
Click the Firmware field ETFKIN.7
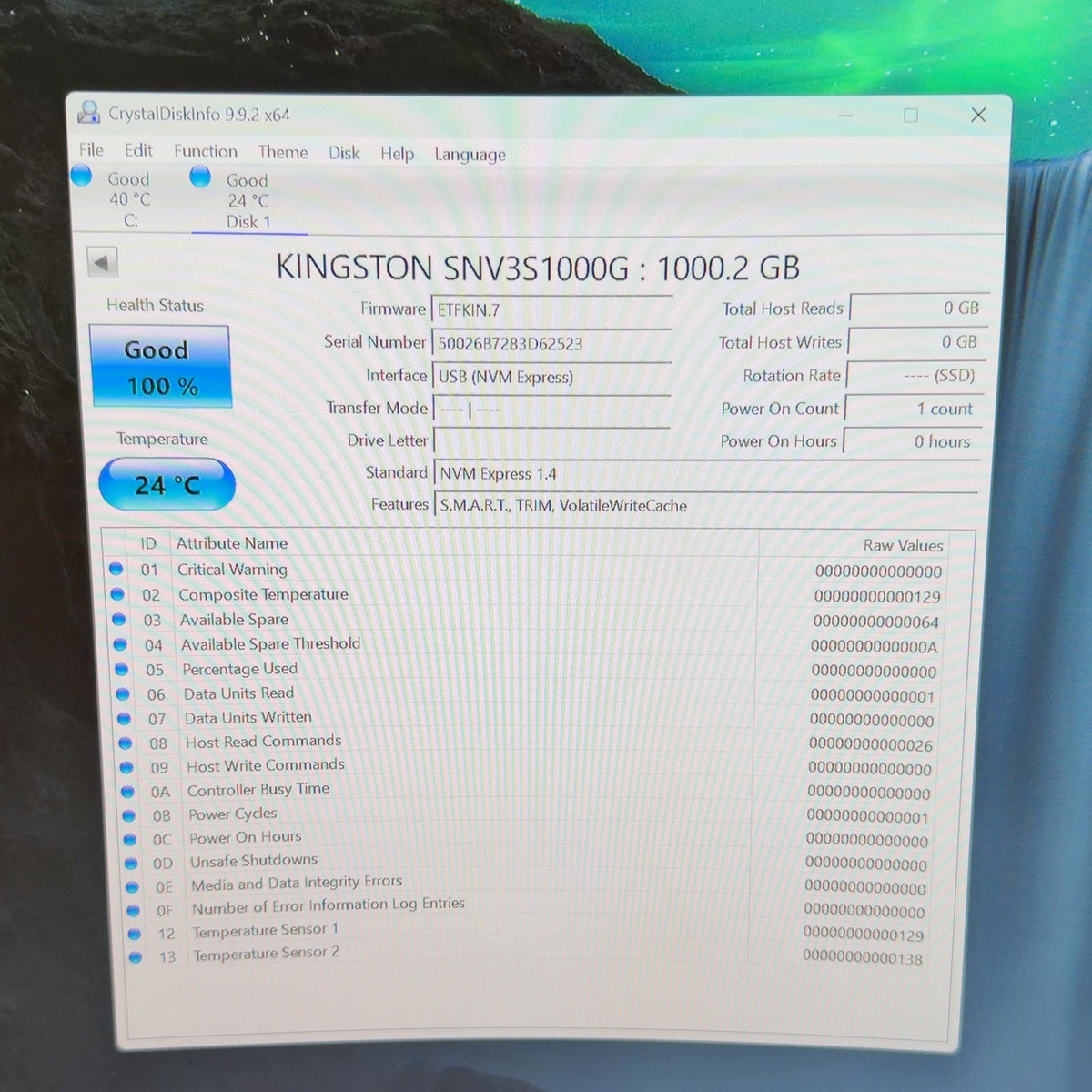(551, 310)
